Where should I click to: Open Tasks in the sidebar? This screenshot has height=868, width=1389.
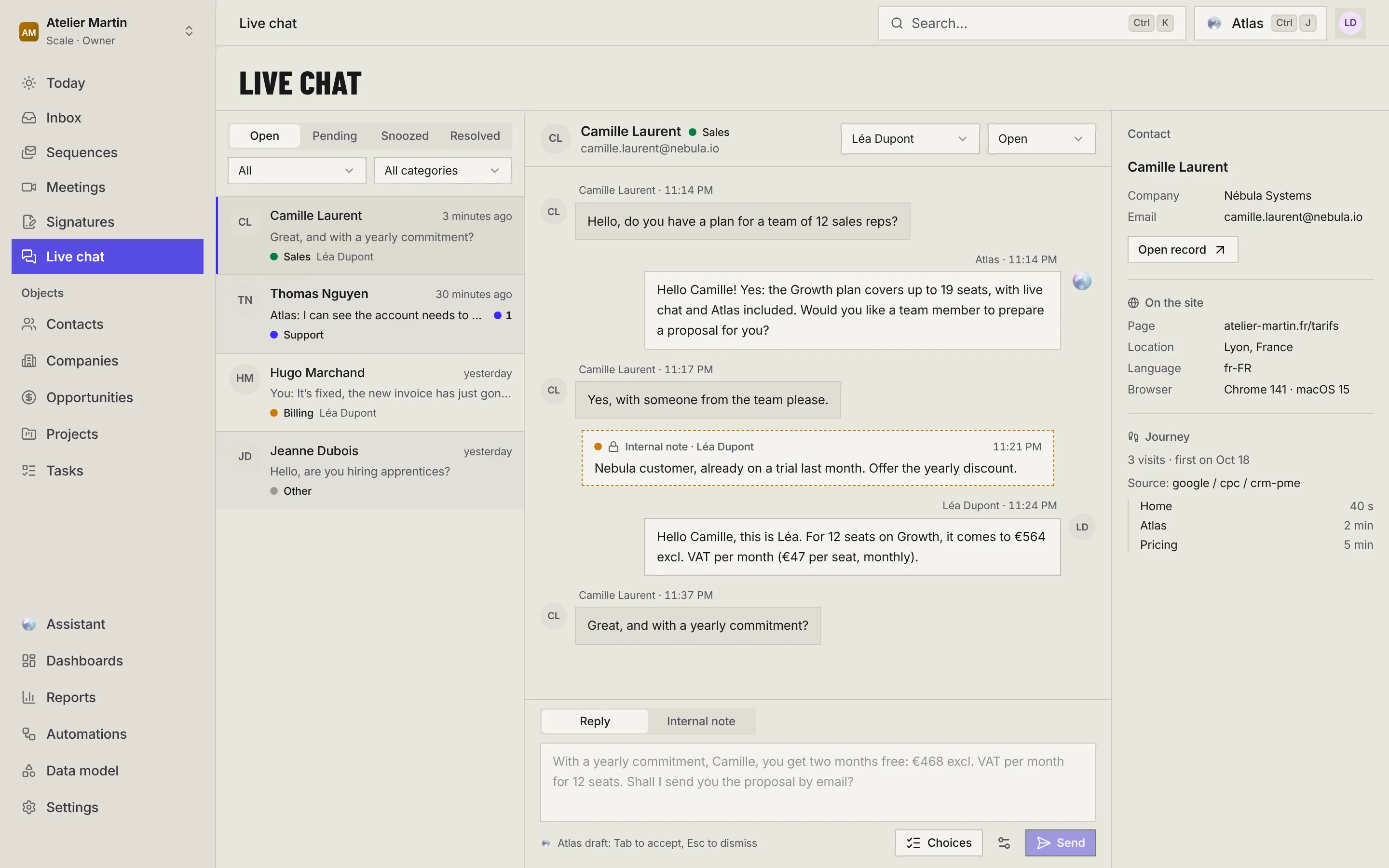[x=108, y=471]
